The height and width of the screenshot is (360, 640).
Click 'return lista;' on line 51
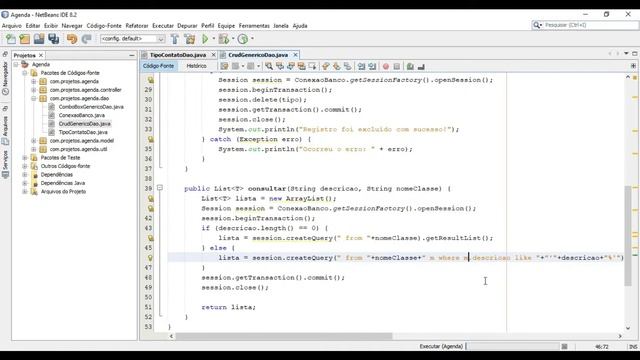coord(229,307)
